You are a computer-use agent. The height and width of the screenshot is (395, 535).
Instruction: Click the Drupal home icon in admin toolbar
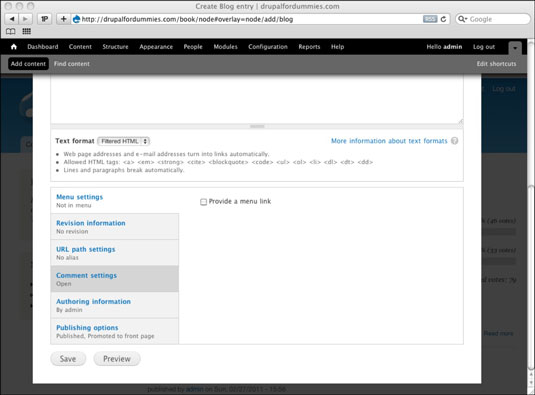[x=14, y=47]
